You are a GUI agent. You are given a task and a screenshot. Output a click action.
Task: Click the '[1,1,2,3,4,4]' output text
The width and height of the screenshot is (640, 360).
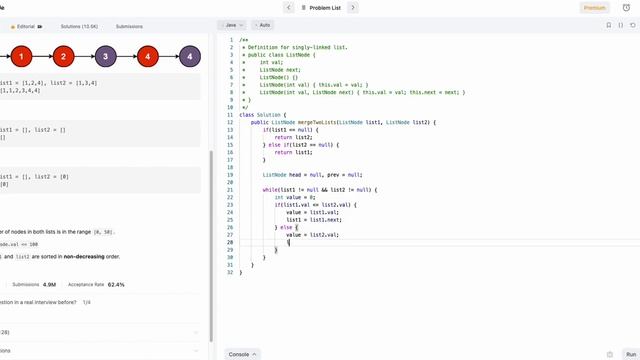20,91
